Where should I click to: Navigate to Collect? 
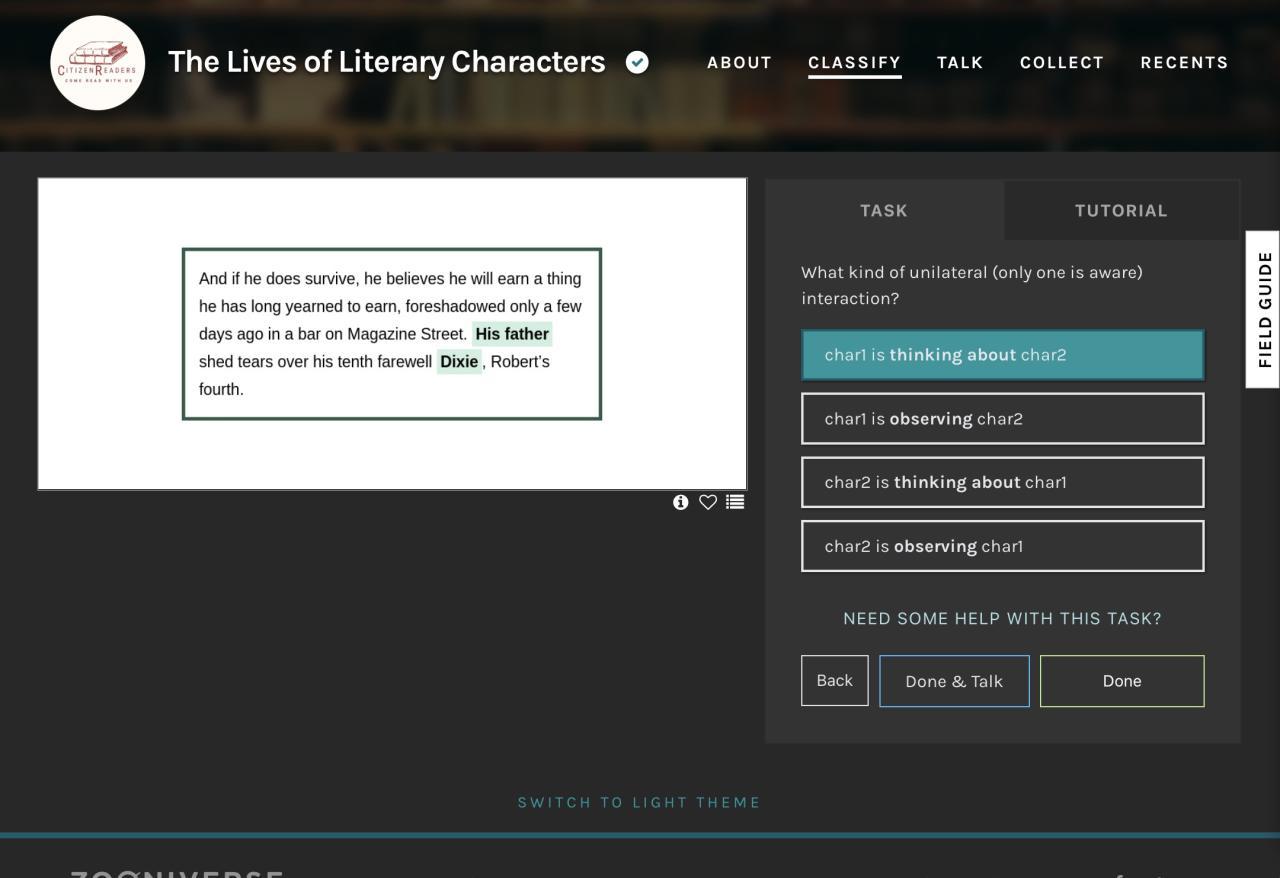coord(1062,62)
